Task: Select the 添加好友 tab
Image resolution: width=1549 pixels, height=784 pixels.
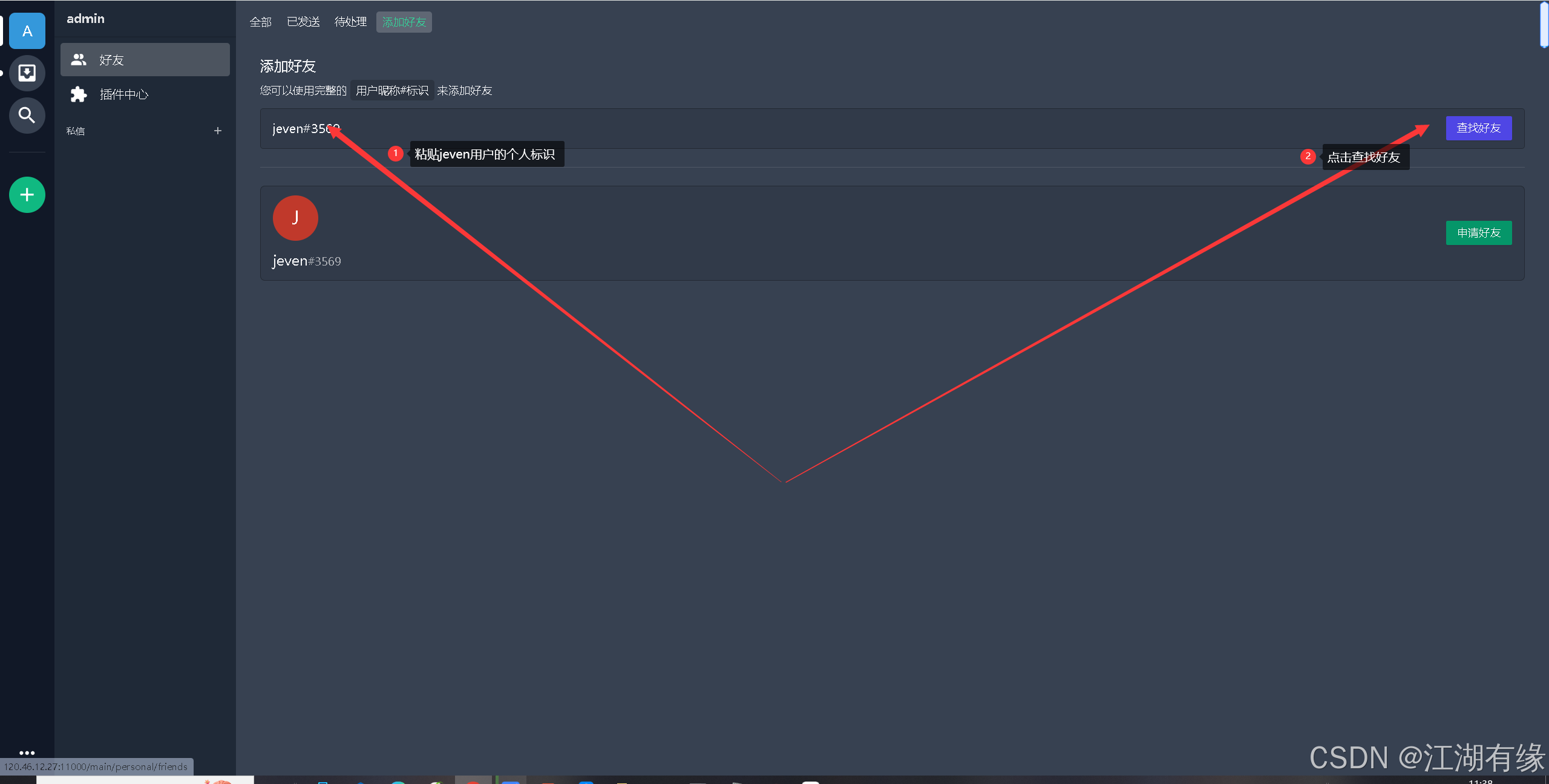Action: pyautogui.click(x=404, y=22)
